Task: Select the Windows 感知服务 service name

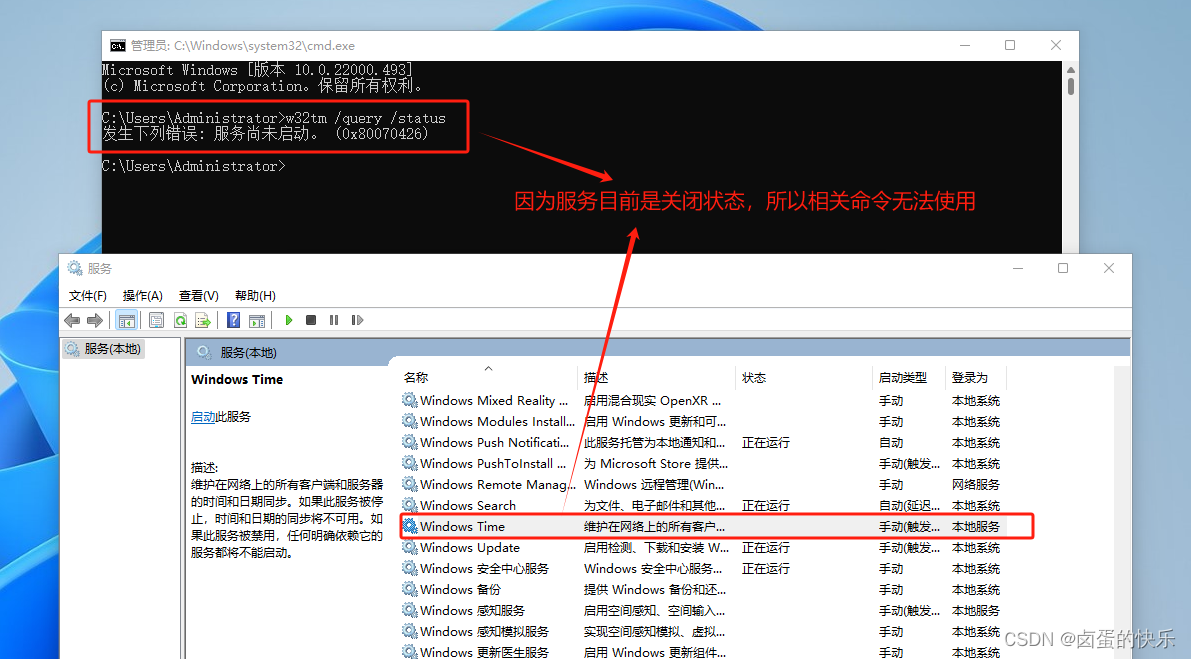Action: 472,610
